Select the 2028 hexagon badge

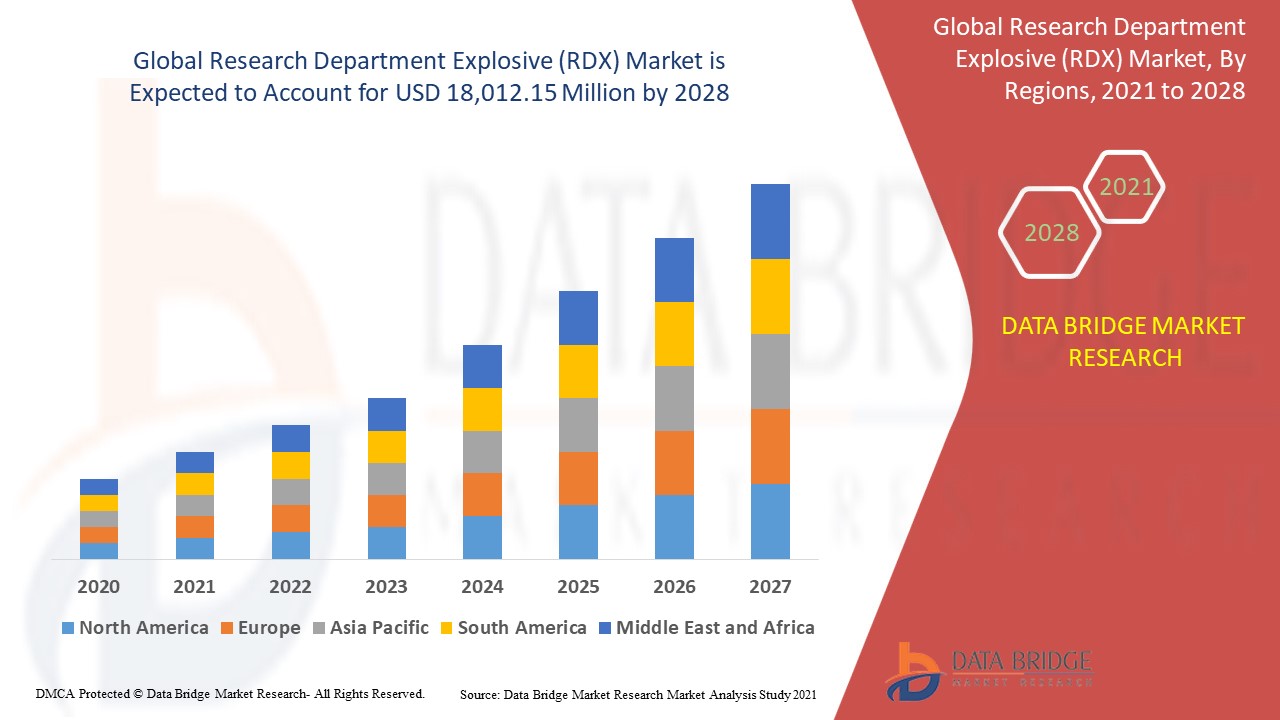click(1050, 232)
